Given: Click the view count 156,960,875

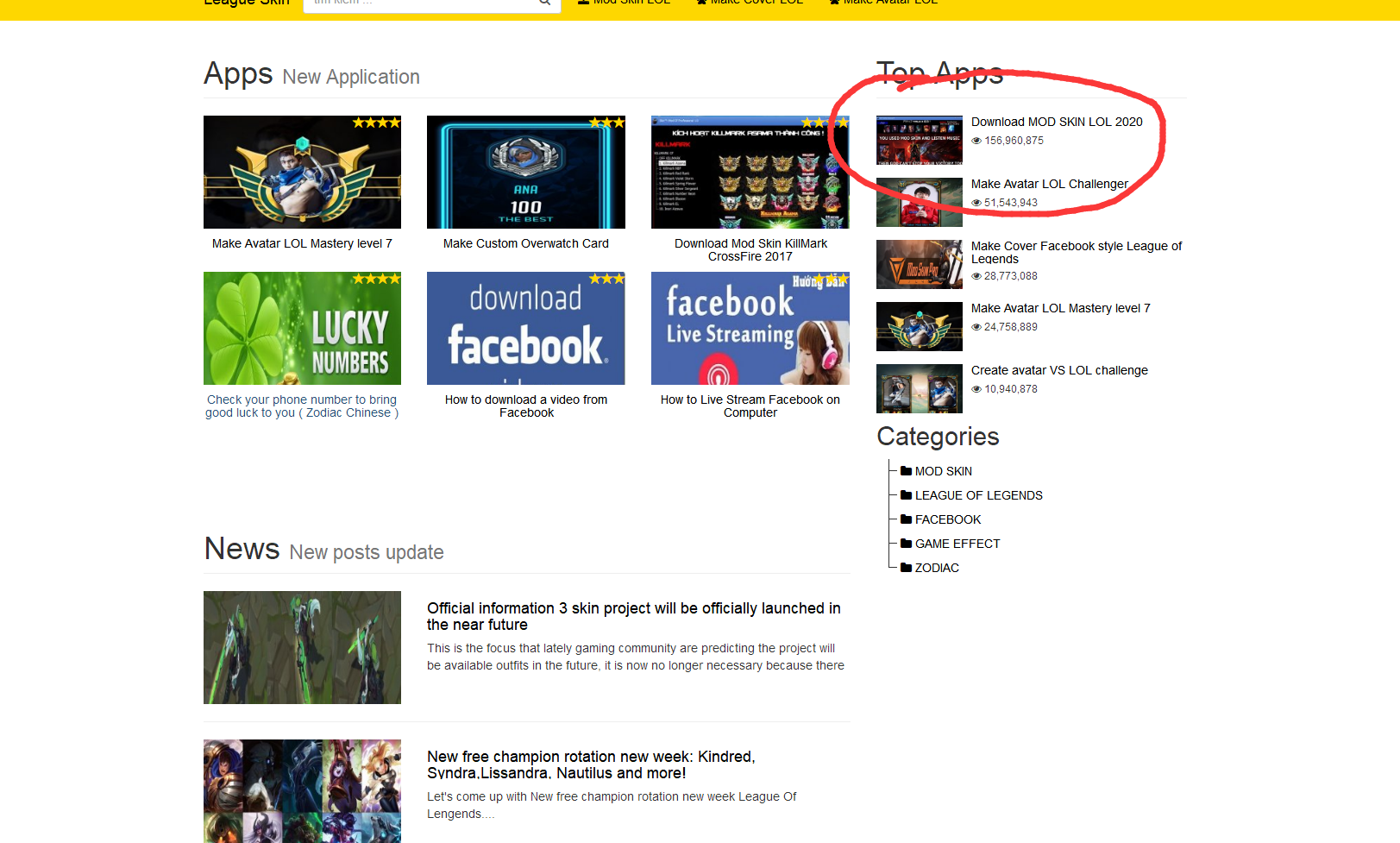Looking at the screenshot, I should click(x=1014, y=141).
